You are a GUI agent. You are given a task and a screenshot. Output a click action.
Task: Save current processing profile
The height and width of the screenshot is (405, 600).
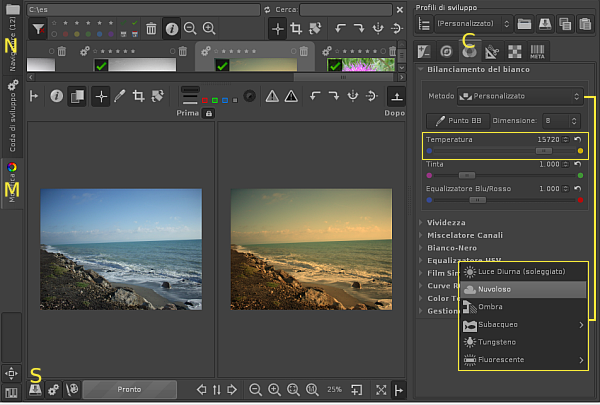pyautogui.click(x=545, y=23)
